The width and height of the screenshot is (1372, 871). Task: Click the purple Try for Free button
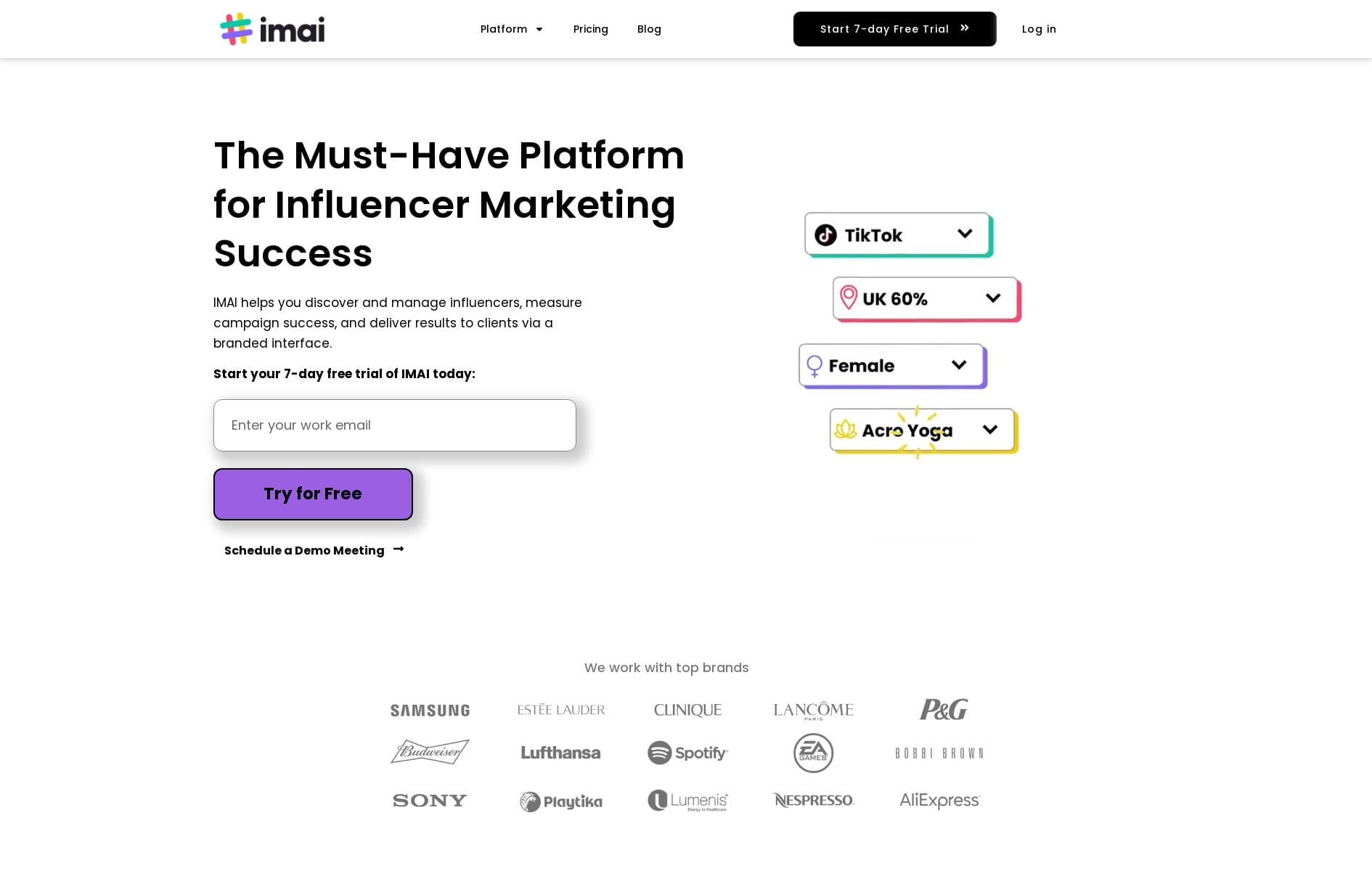tap(313, 494)
